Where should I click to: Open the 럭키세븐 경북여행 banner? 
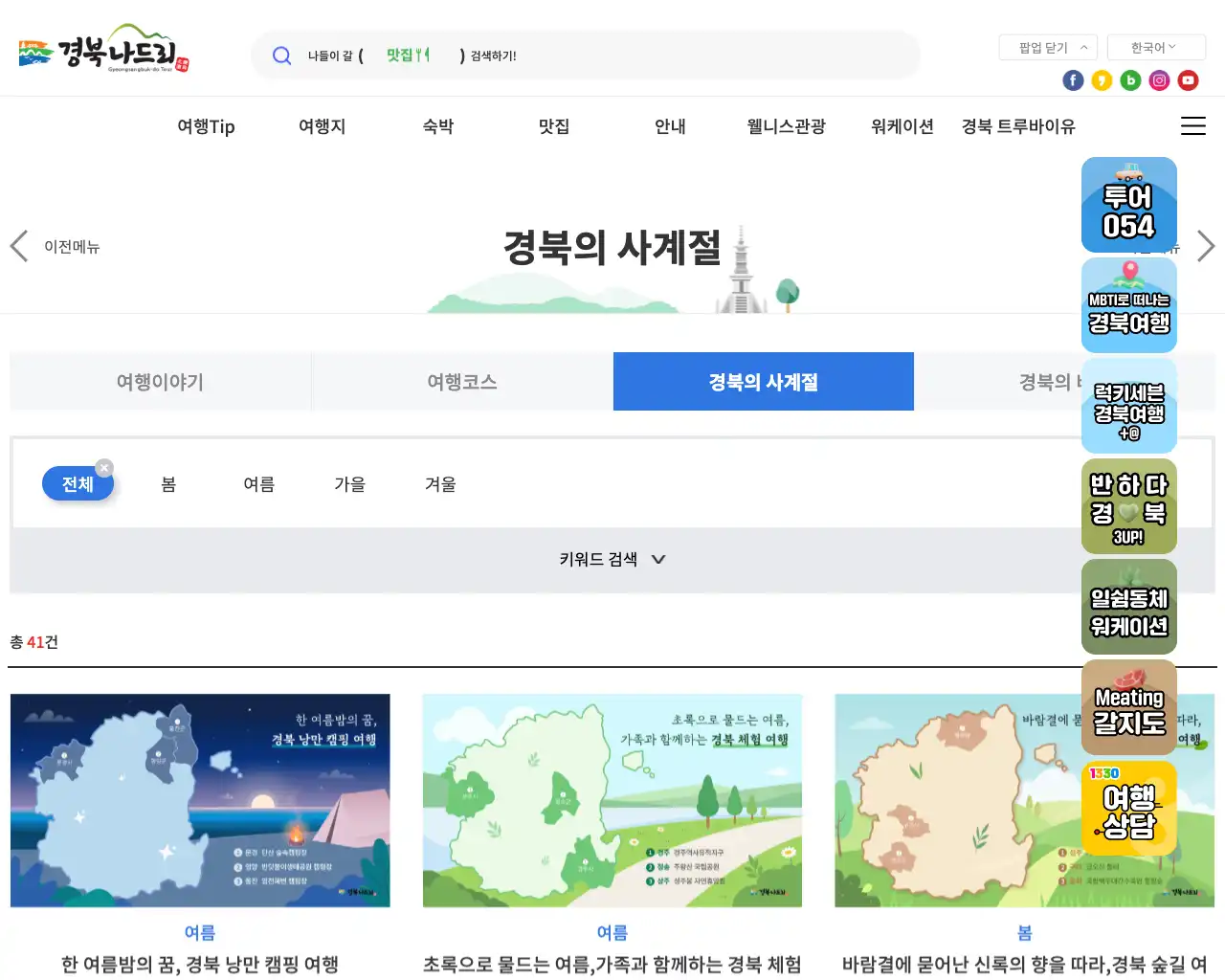click(x=1129, y=406)
